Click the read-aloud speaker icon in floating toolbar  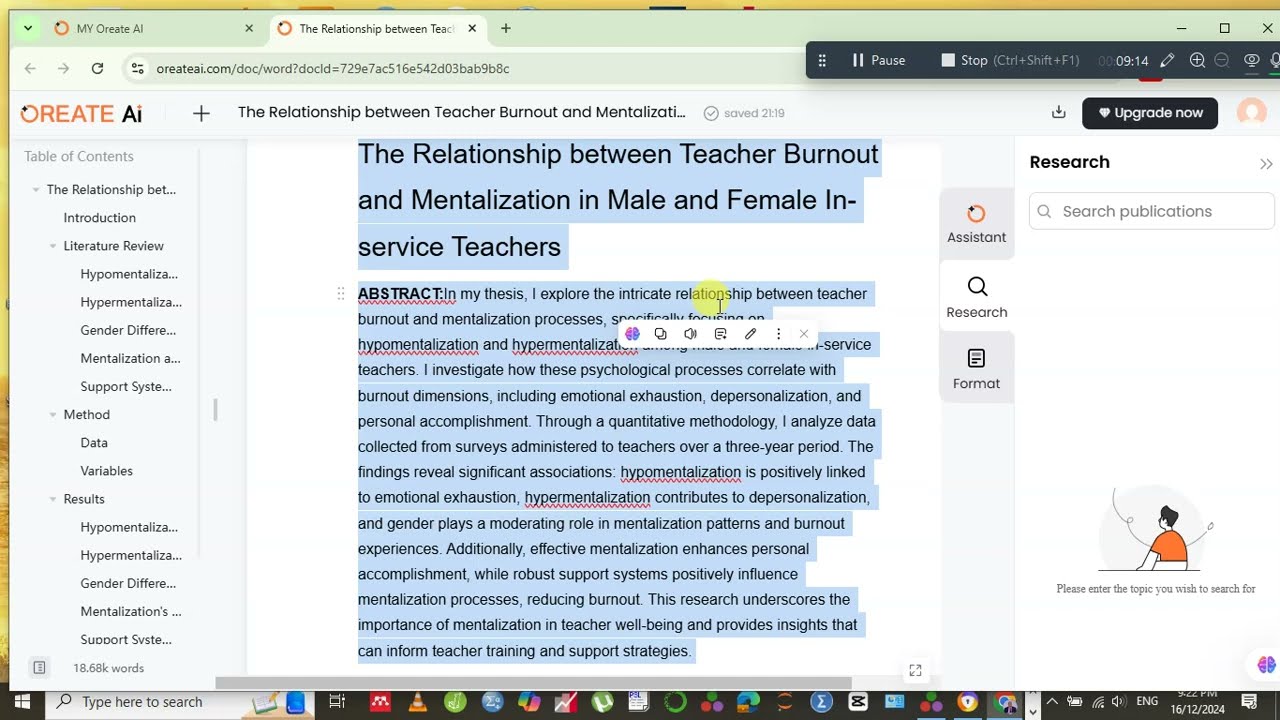point(690,334)
